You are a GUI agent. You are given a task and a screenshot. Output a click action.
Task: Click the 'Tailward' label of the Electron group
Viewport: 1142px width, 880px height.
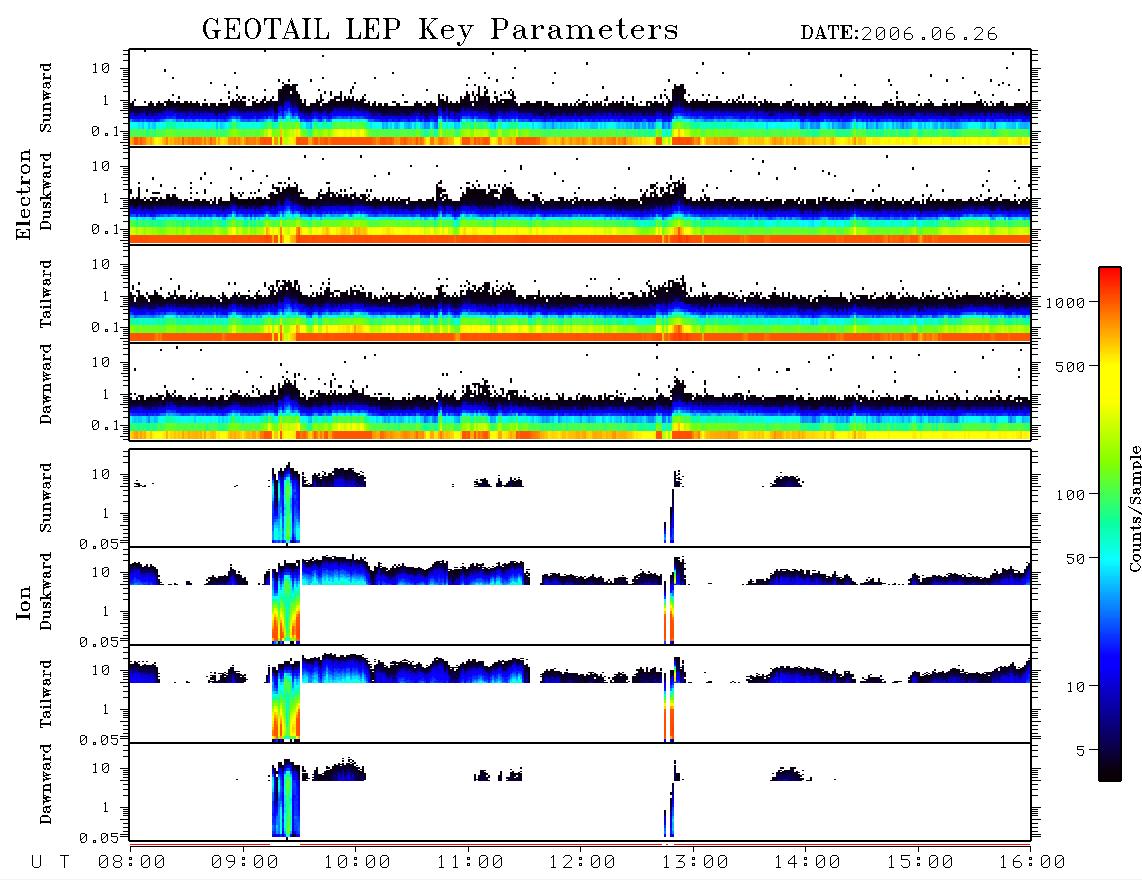(x=46, y=294)
